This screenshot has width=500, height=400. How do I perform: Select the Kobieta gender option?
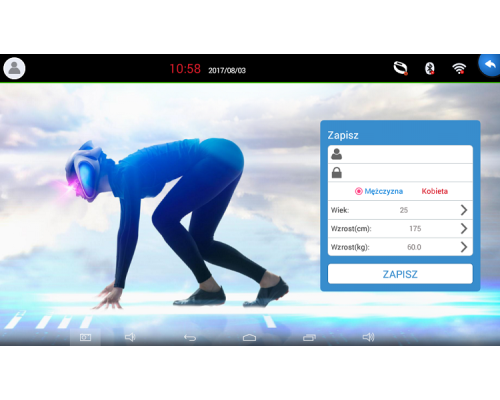(434, 191)
